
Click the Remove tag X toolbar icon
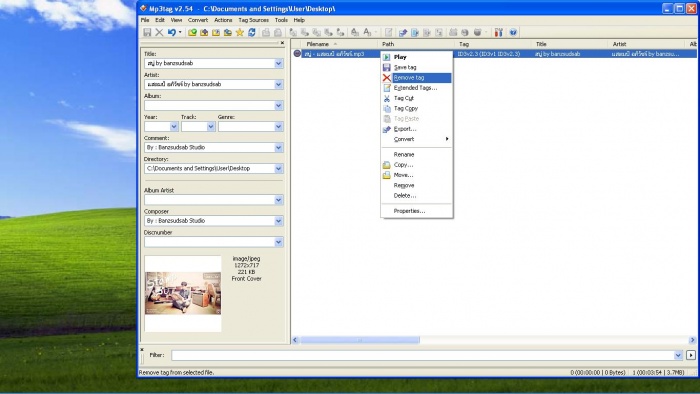159,32
